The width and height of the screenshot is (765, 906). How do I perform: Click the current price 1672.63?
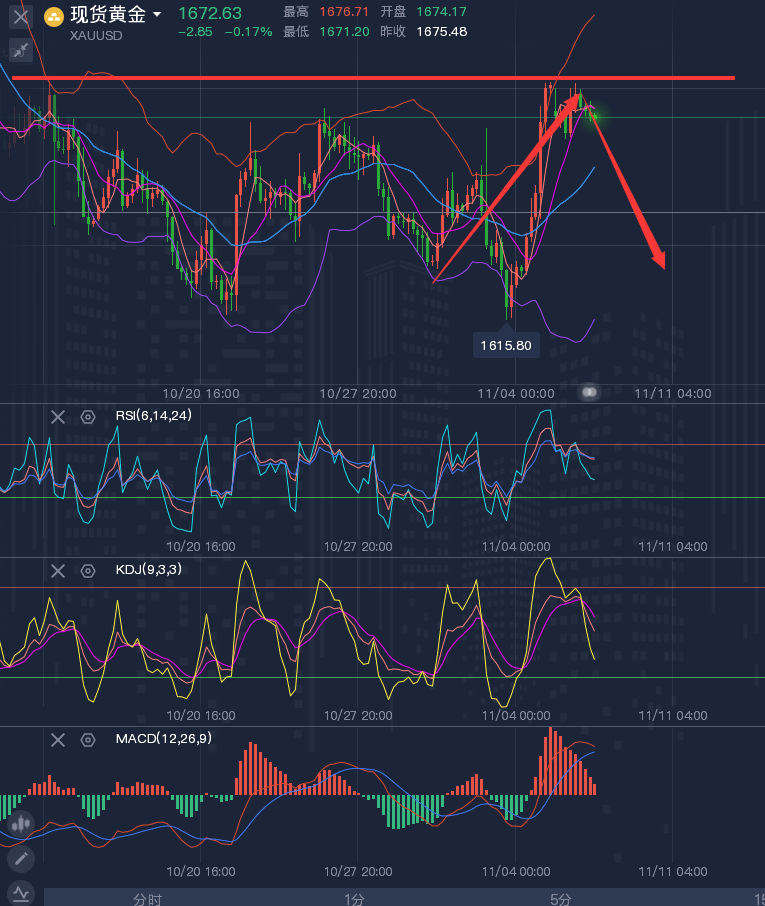210,13
